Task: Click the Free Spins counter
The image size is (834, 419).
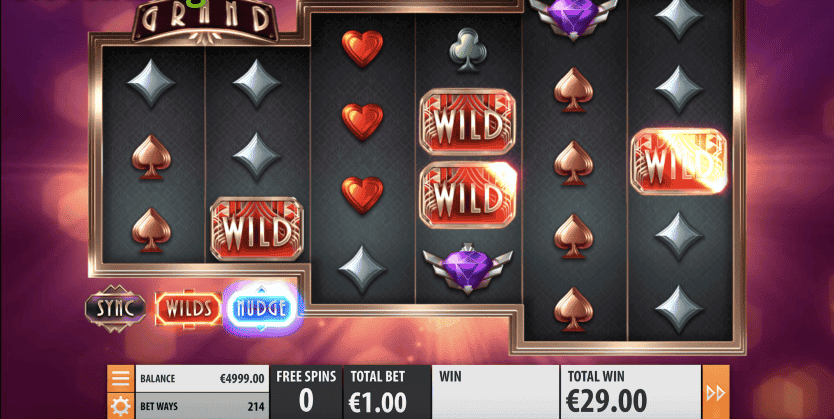Action: click(306, 392)
